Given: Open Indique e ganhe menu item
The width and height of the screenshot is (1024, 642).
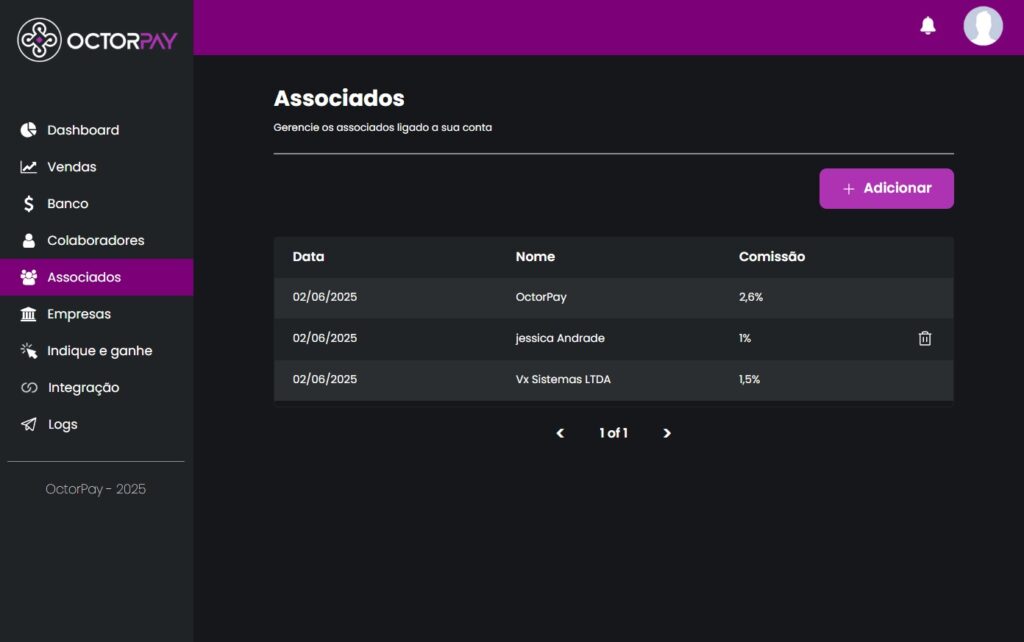Looking at the screenshot, I should click(x=97, y=351).
